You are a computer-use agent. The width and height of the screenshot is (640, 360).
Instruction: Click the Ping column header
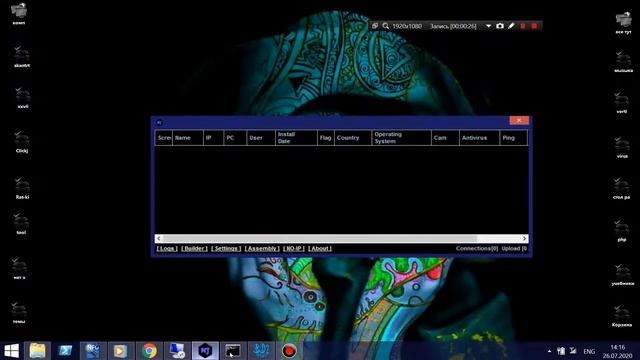(x=513, y=138)
